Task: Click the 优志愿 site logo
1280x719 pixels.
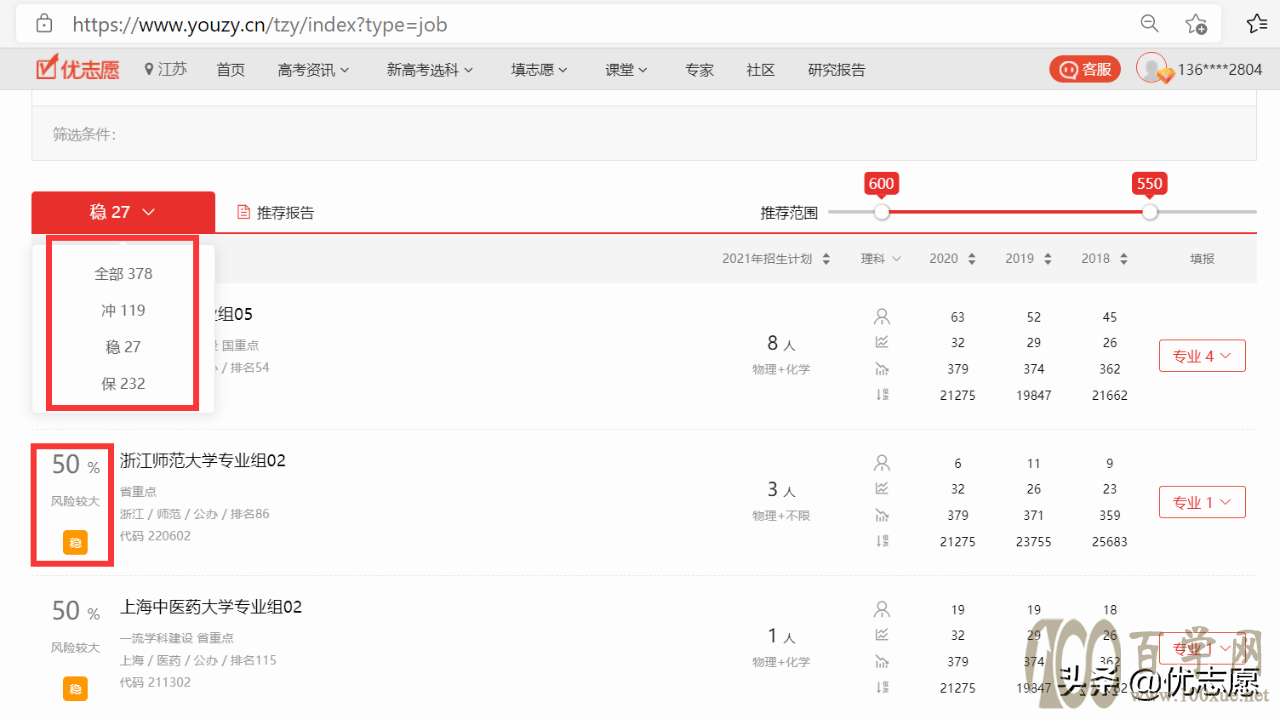Action: click(77, 69)
